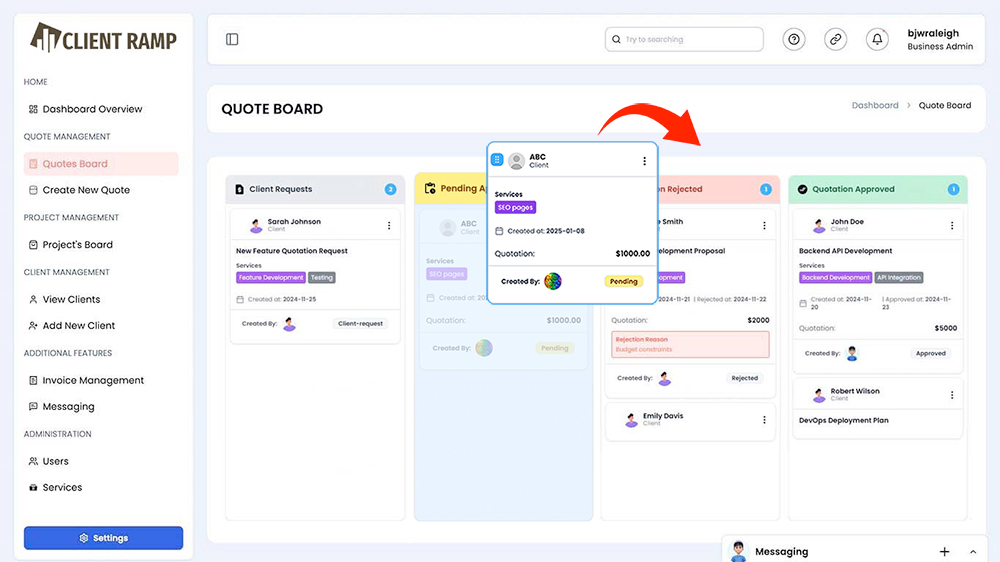Viewport: 1000px width, 562px height.
Task: Click Client-request status badge
Action: click(x=360, y=324)
